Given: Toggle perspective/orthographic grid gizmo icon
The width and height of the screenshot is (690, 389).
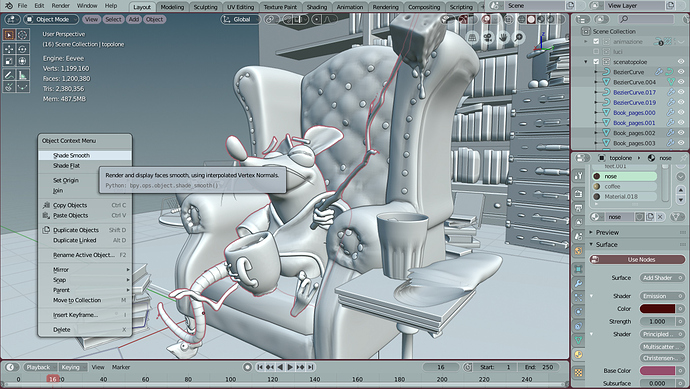Looking at the screenshot, I should click(472, 38).
